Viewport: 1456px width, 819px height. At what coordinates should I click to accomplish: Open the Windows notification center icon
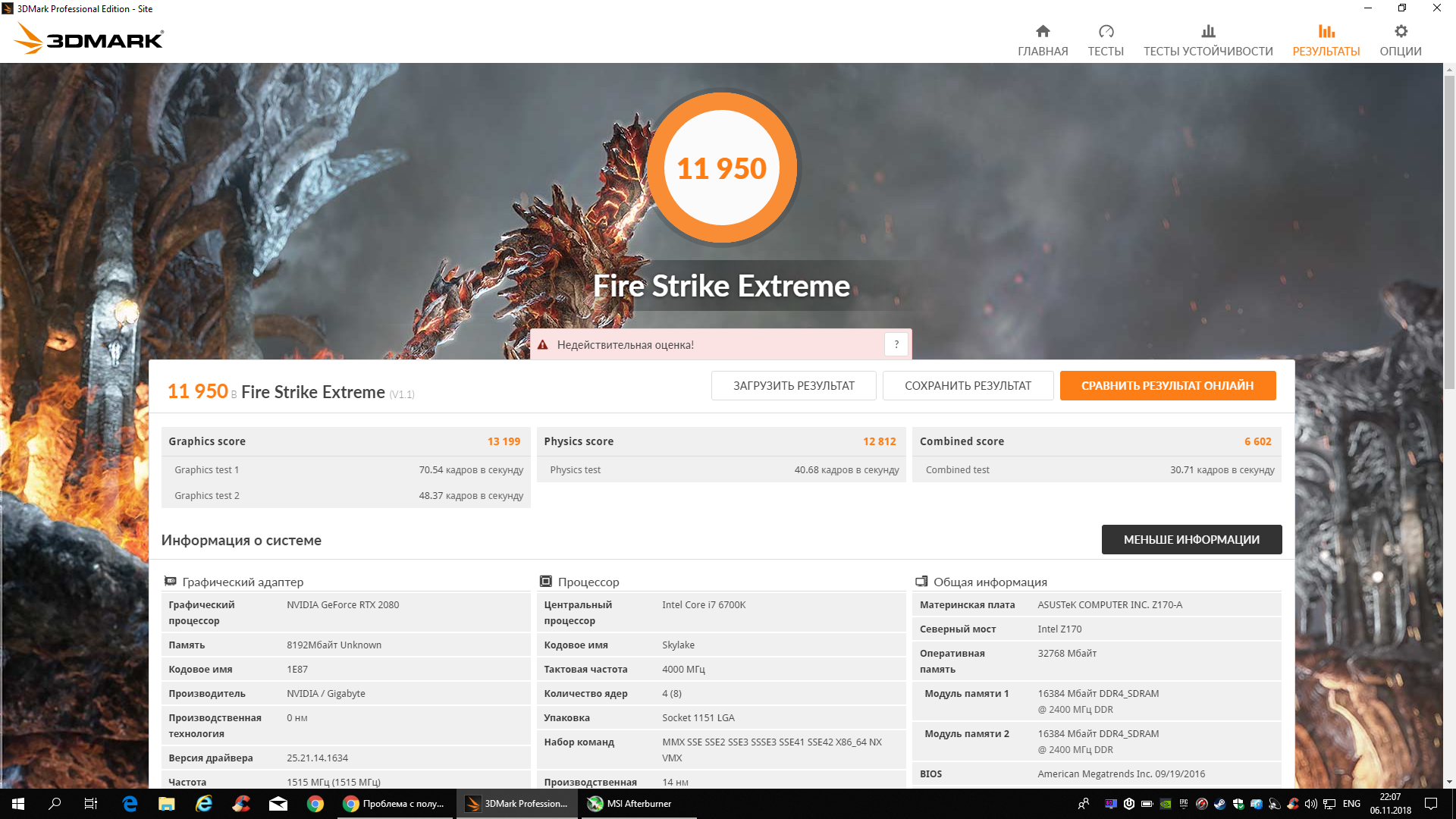pos(1431,804)
